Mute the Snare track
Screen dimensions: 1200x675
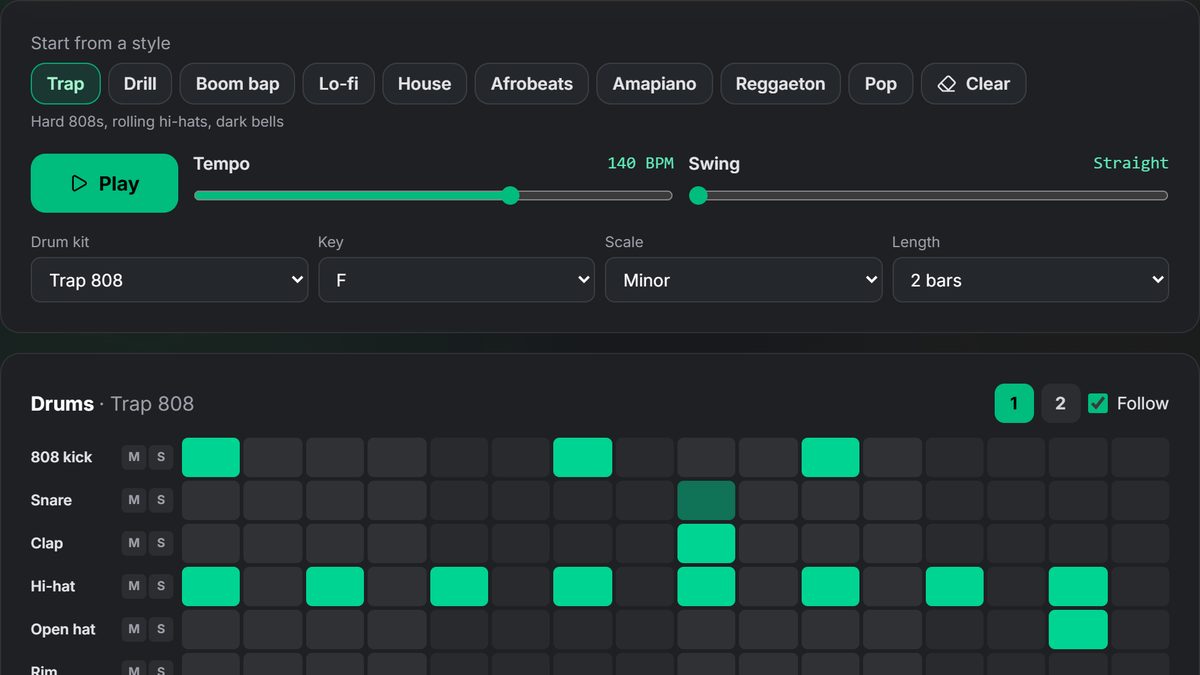[x=134, y=500]
